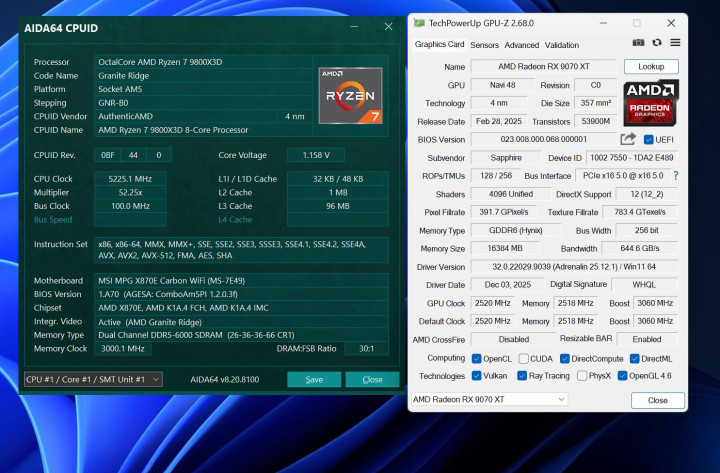
Task: Enable the CUDA checkbox
Action: pos(522,358)
